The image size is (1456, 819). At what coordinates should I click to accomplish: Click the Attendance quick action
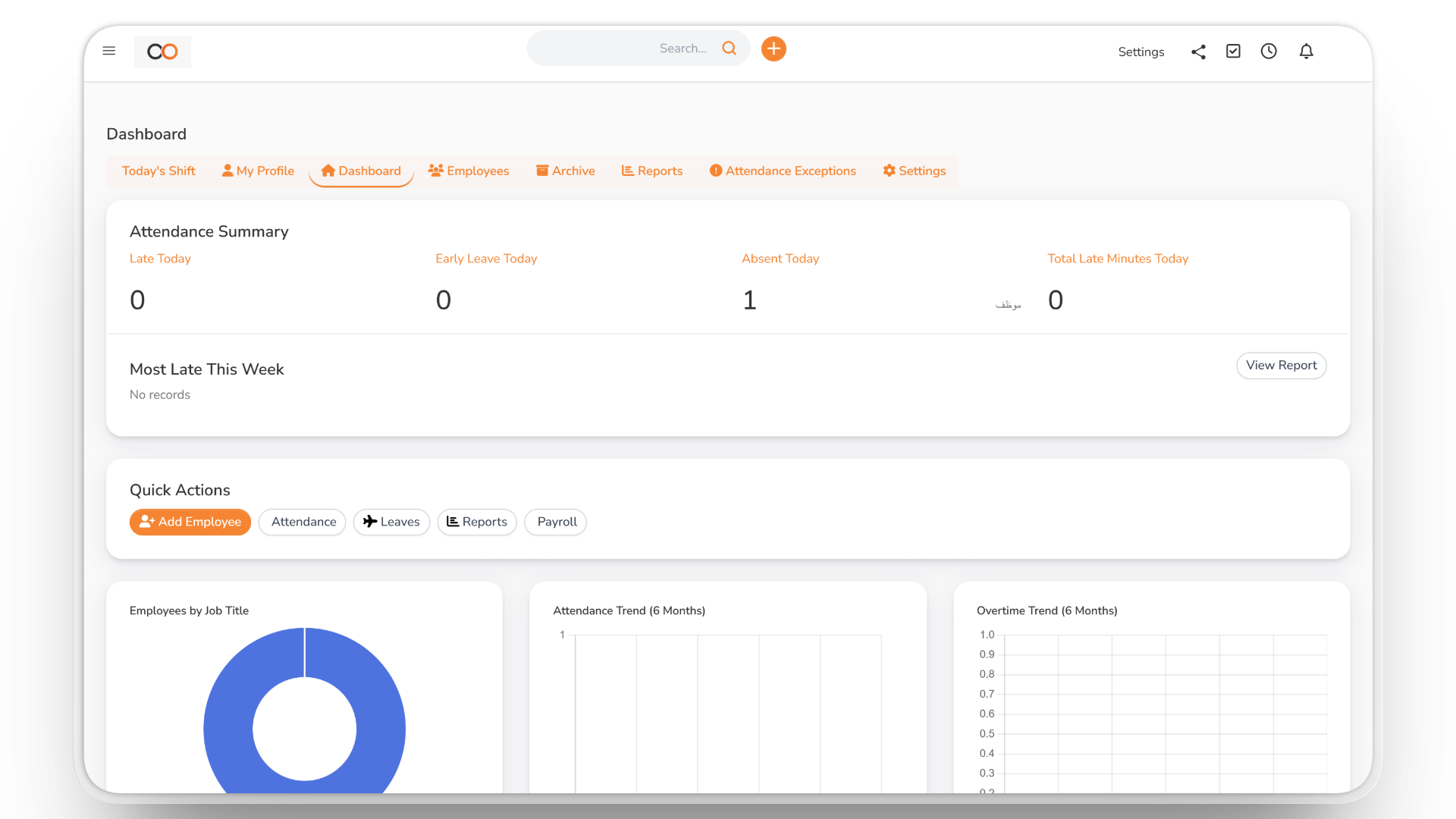(302, 522)
